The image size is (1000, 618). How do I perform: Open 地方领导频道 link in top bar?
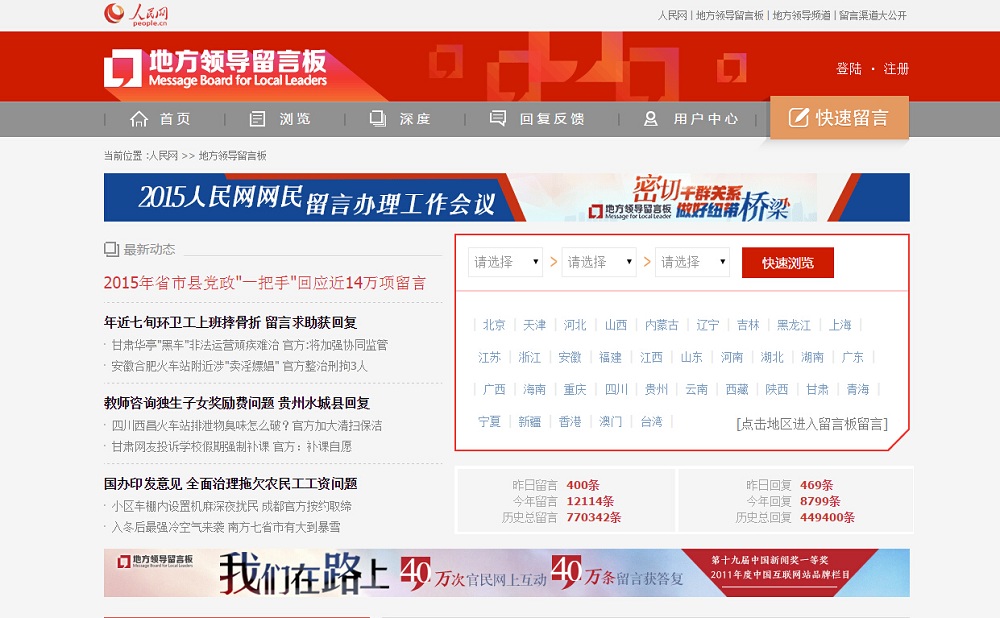pyautogui.click(x=802, y=15)
